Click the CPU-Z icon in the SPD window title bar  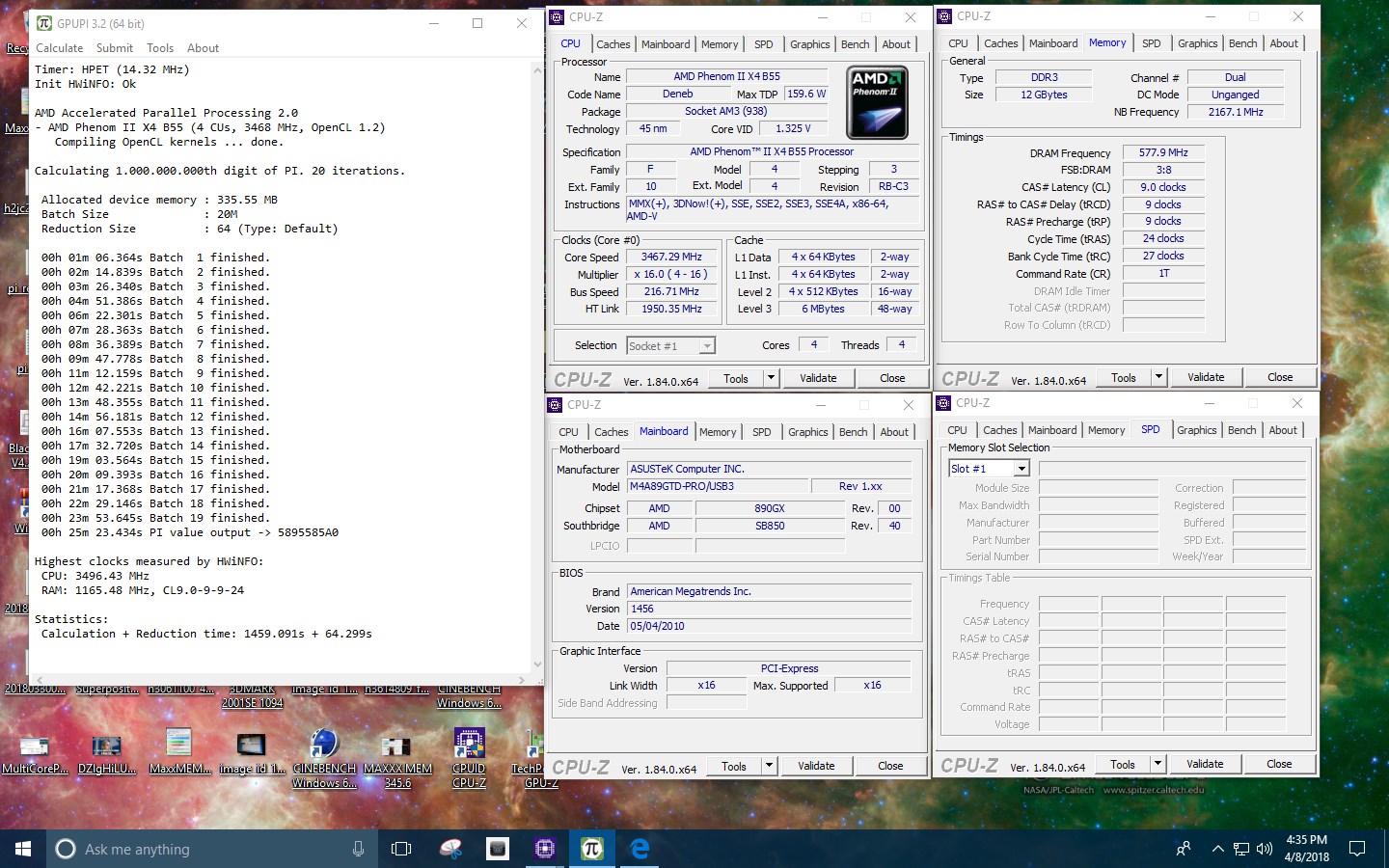[x=943, y=402]
